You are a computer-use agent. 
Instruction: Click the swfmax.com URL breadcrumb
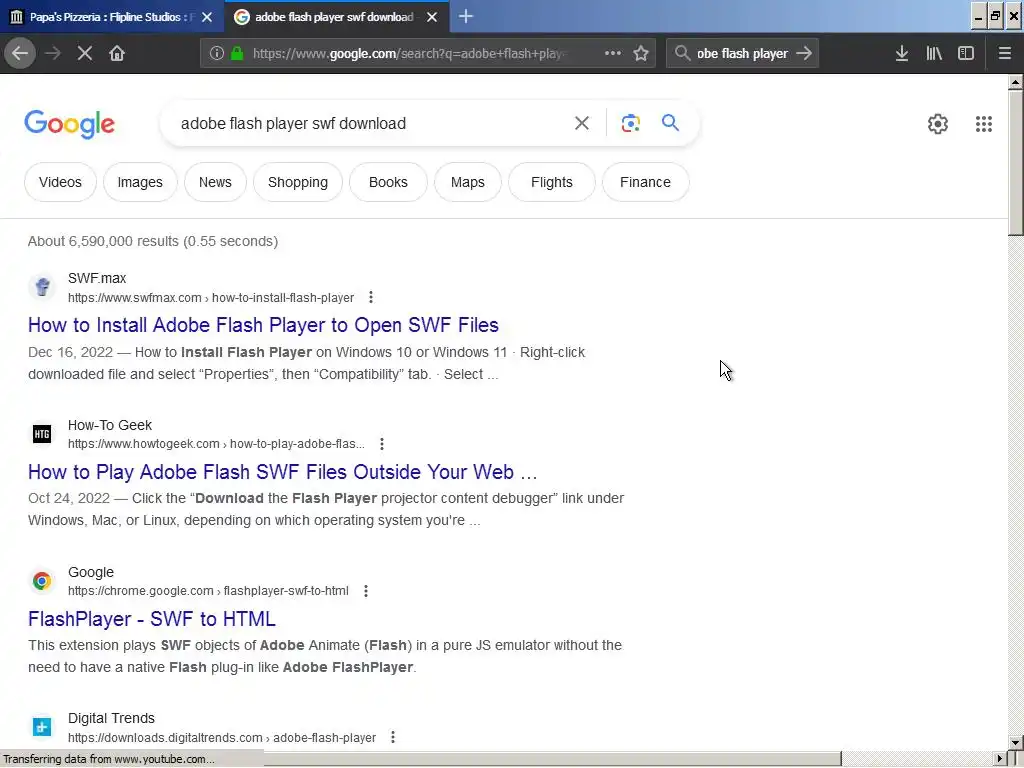[211, 298]
